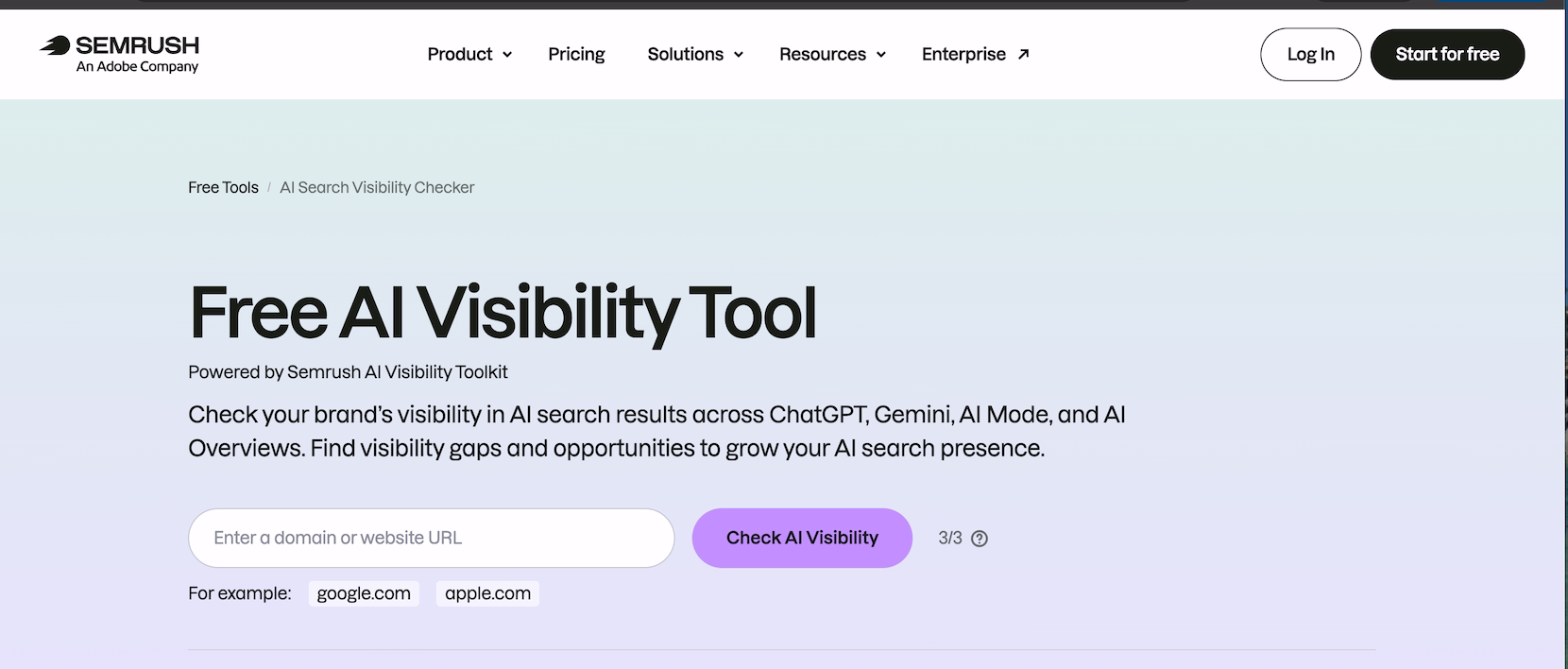Open the Solutions menu
1568x669 pixels.
point(685,54)
